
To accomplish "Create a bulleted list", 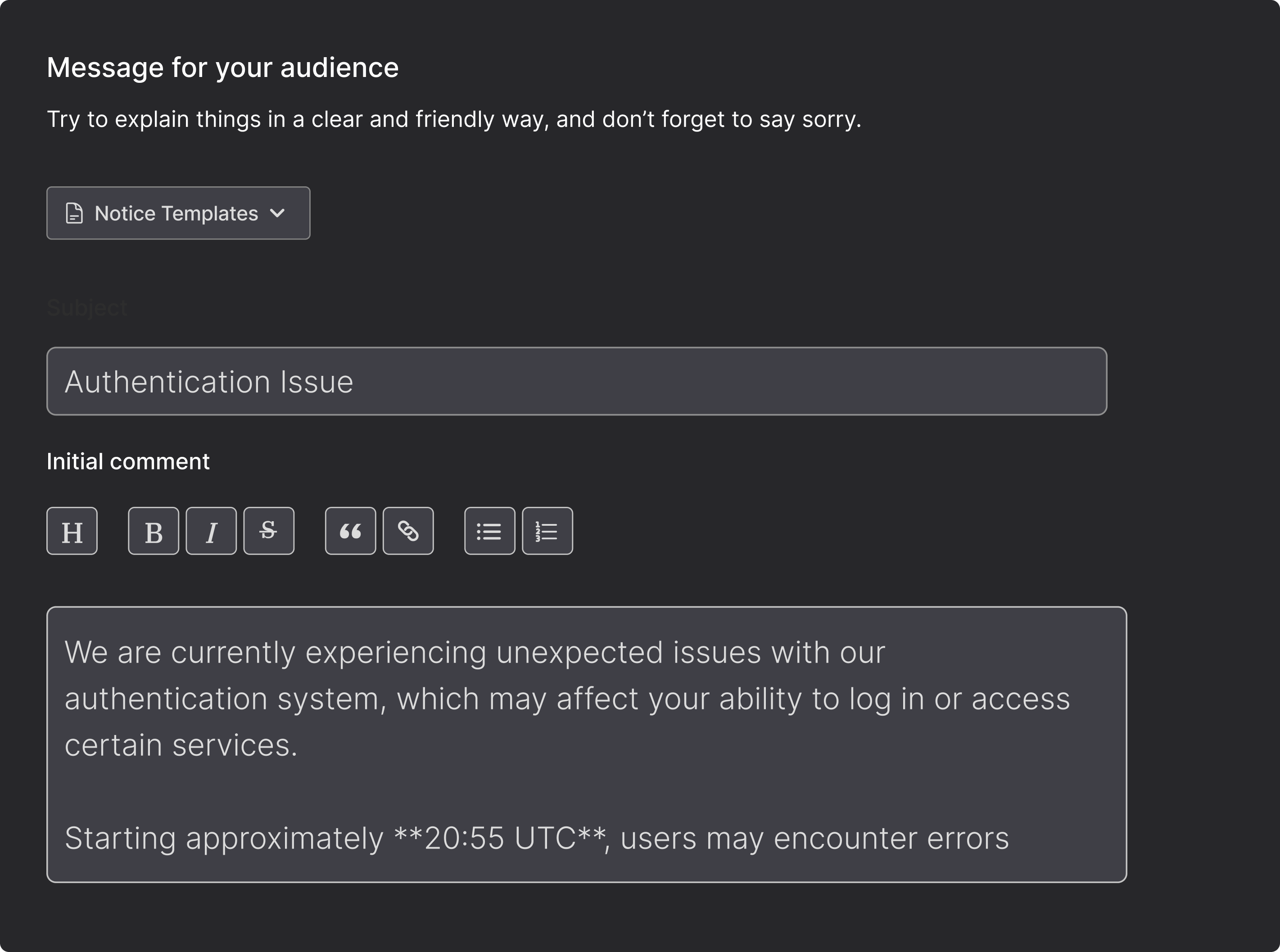I will (489, 530).
